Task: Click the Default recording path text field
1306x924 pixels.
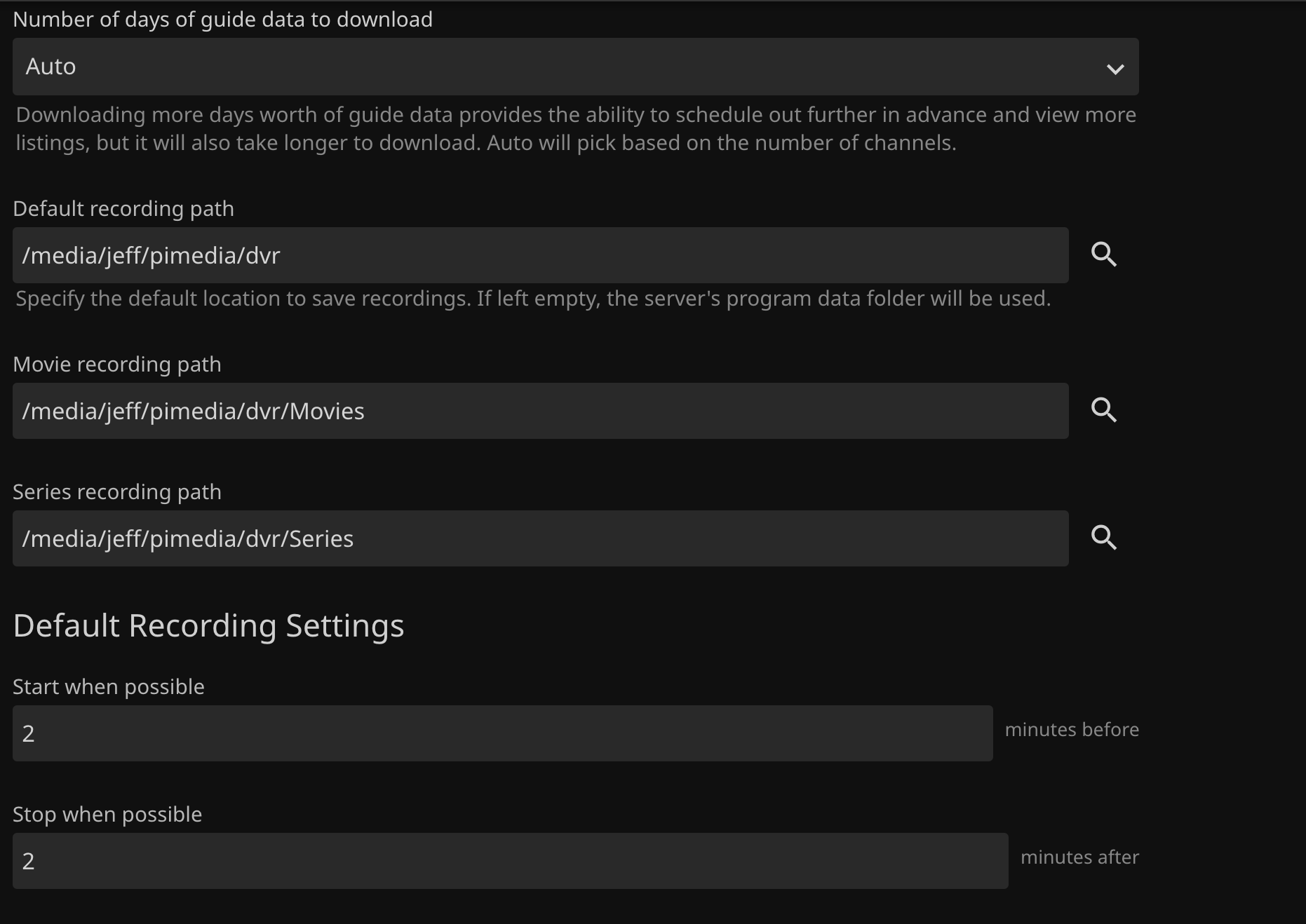Action: (540, 255)
